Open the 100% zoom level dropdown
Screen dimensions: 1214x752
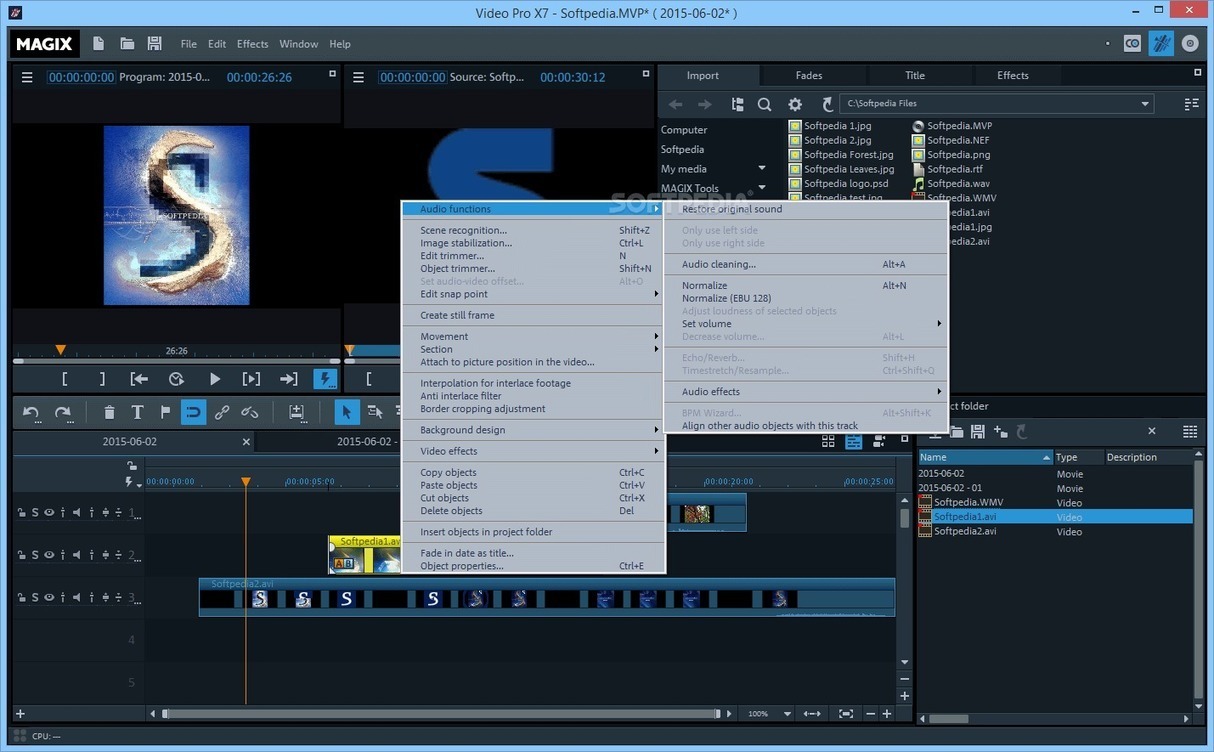788,714
